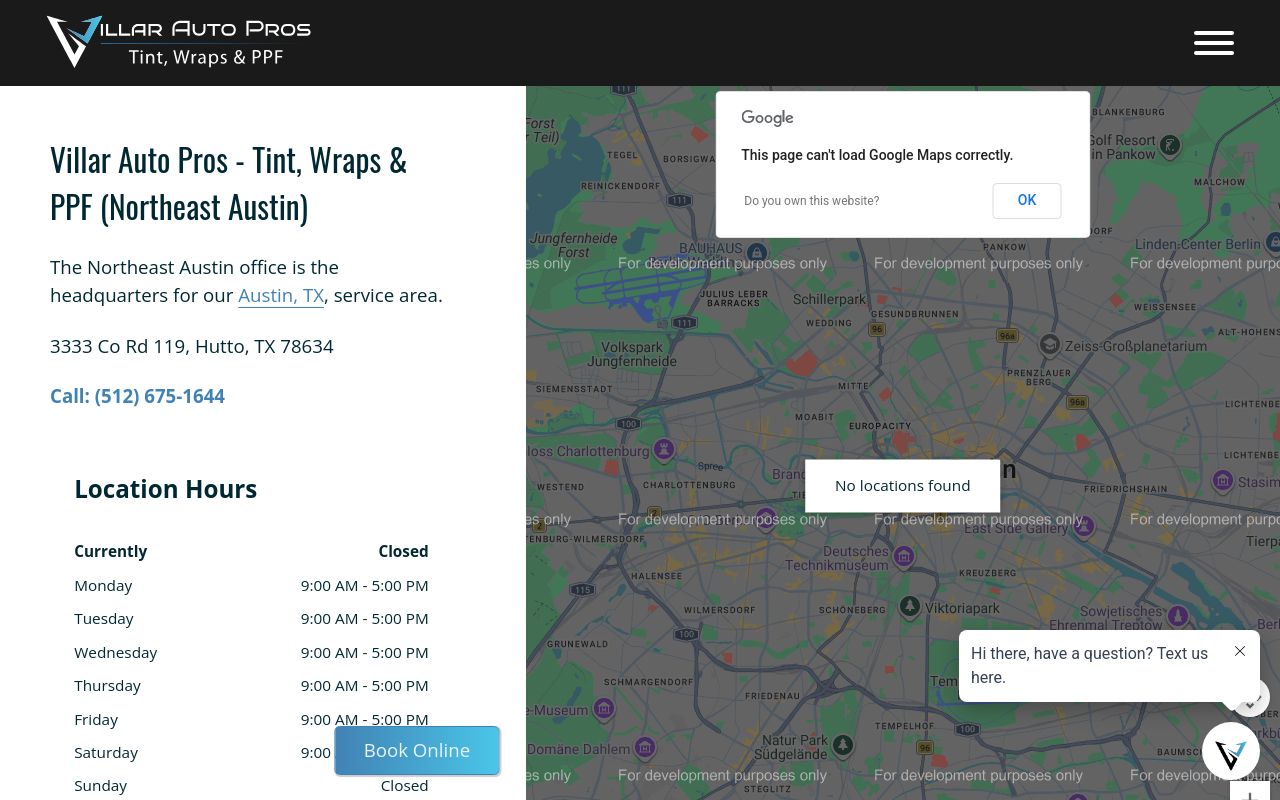Close the chat prompt bubble
1280x800 pixels.
[x=1240, y=651]
